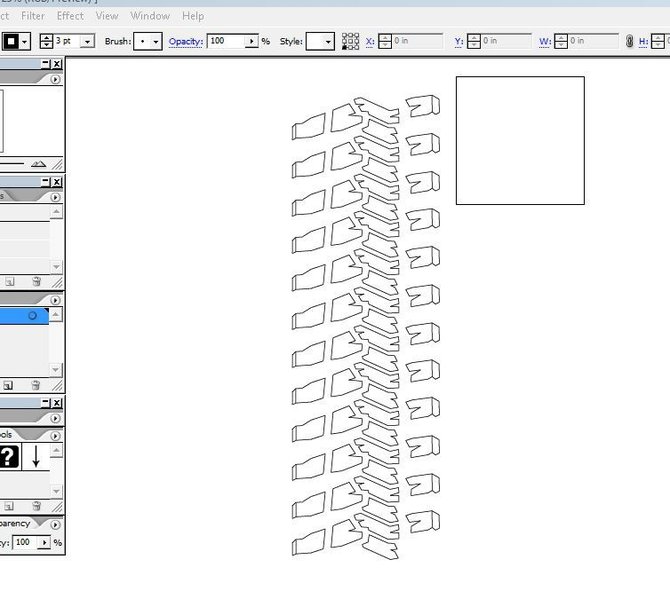Viewport: 670px width, 599px height.
Task: Click the delete symbol trash icon
Action: click(x=36, y=506)
